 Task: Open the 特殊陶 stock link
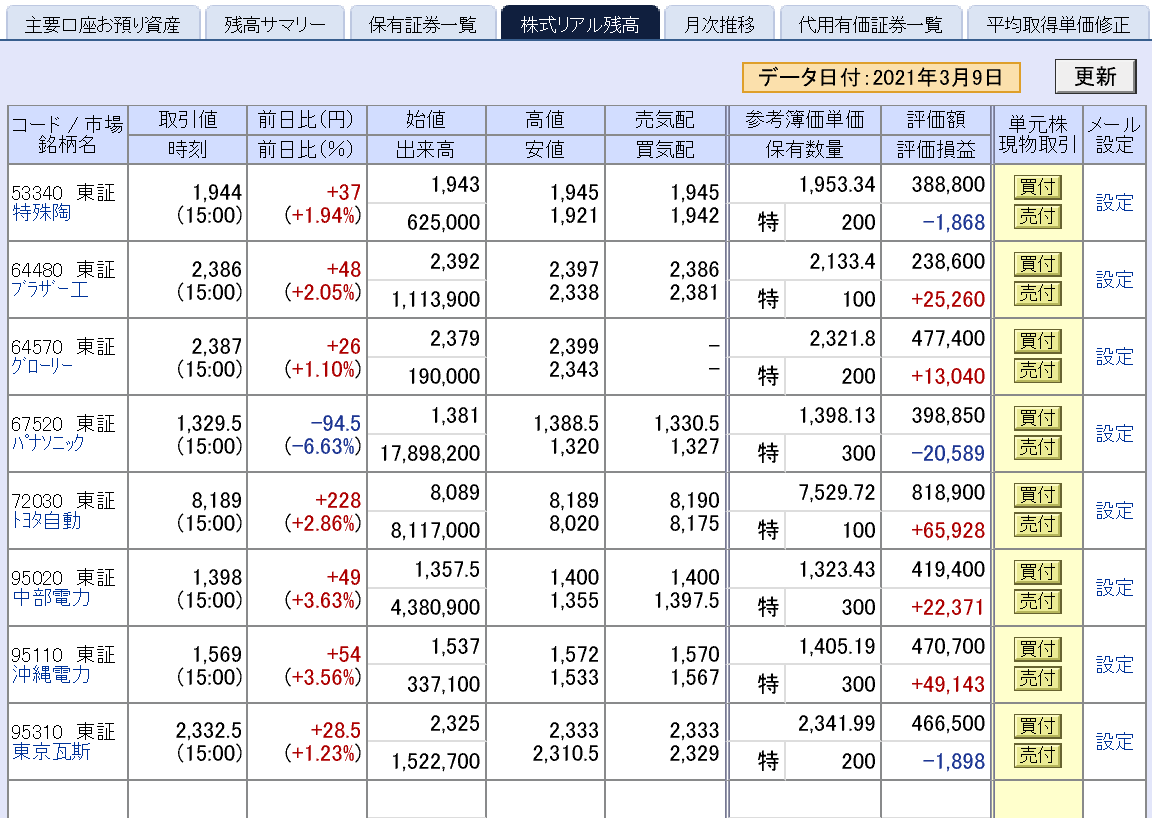pyautogui.click(x=42, y=212)
